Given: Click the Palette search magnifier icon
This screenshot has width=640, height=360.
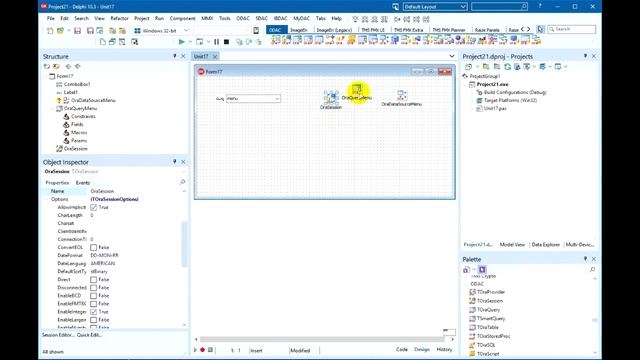Looking at the screenshot, I should (592, 269).
